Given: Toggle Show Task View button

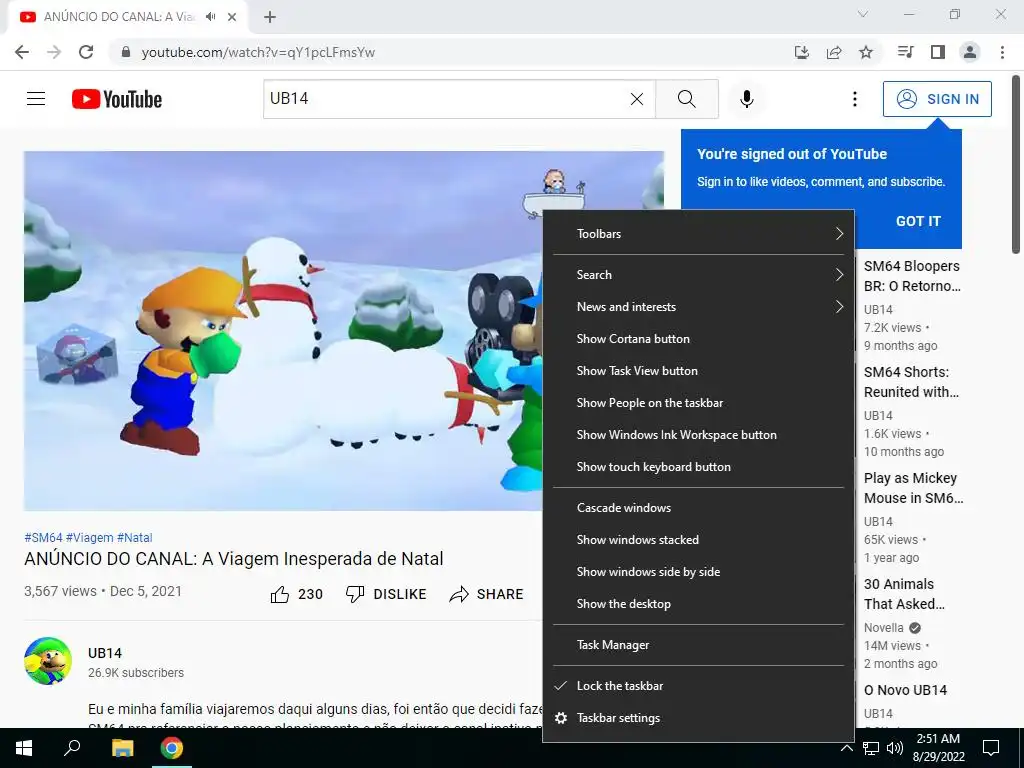Looking at the screenshot, I should pos(698,371).
